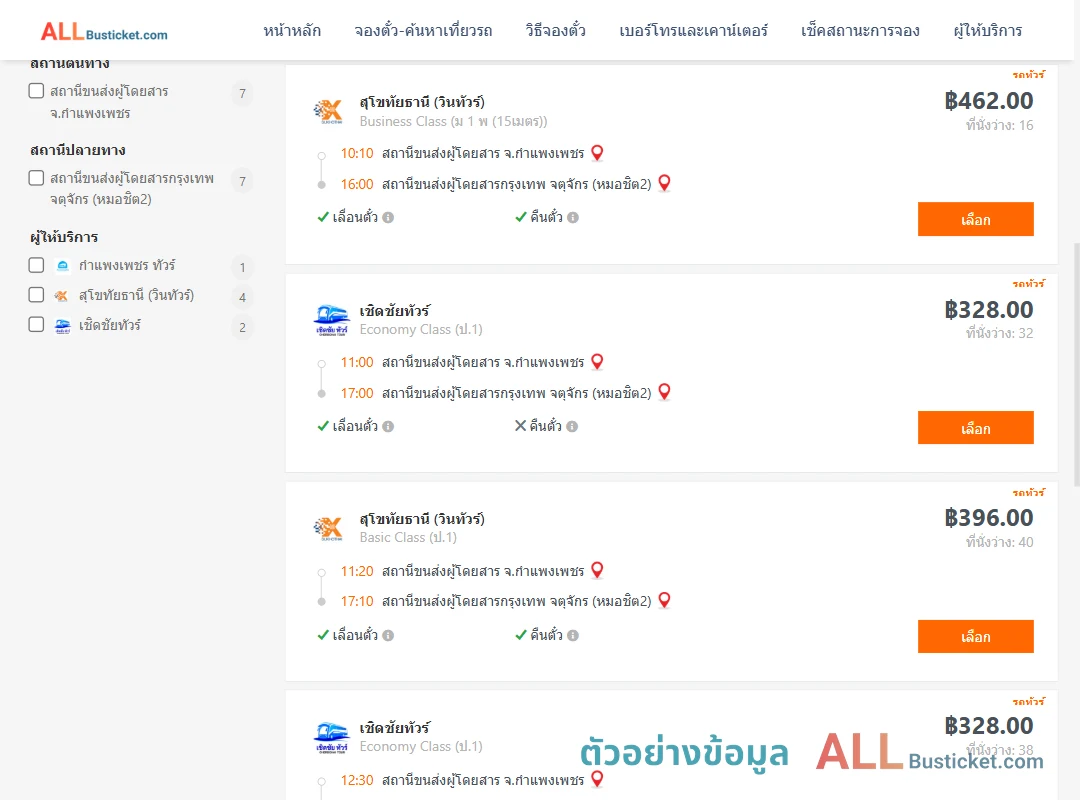
Task: Click the Business Class (ม 1 พ (15เมตร)) label
Action: point(453,121)
